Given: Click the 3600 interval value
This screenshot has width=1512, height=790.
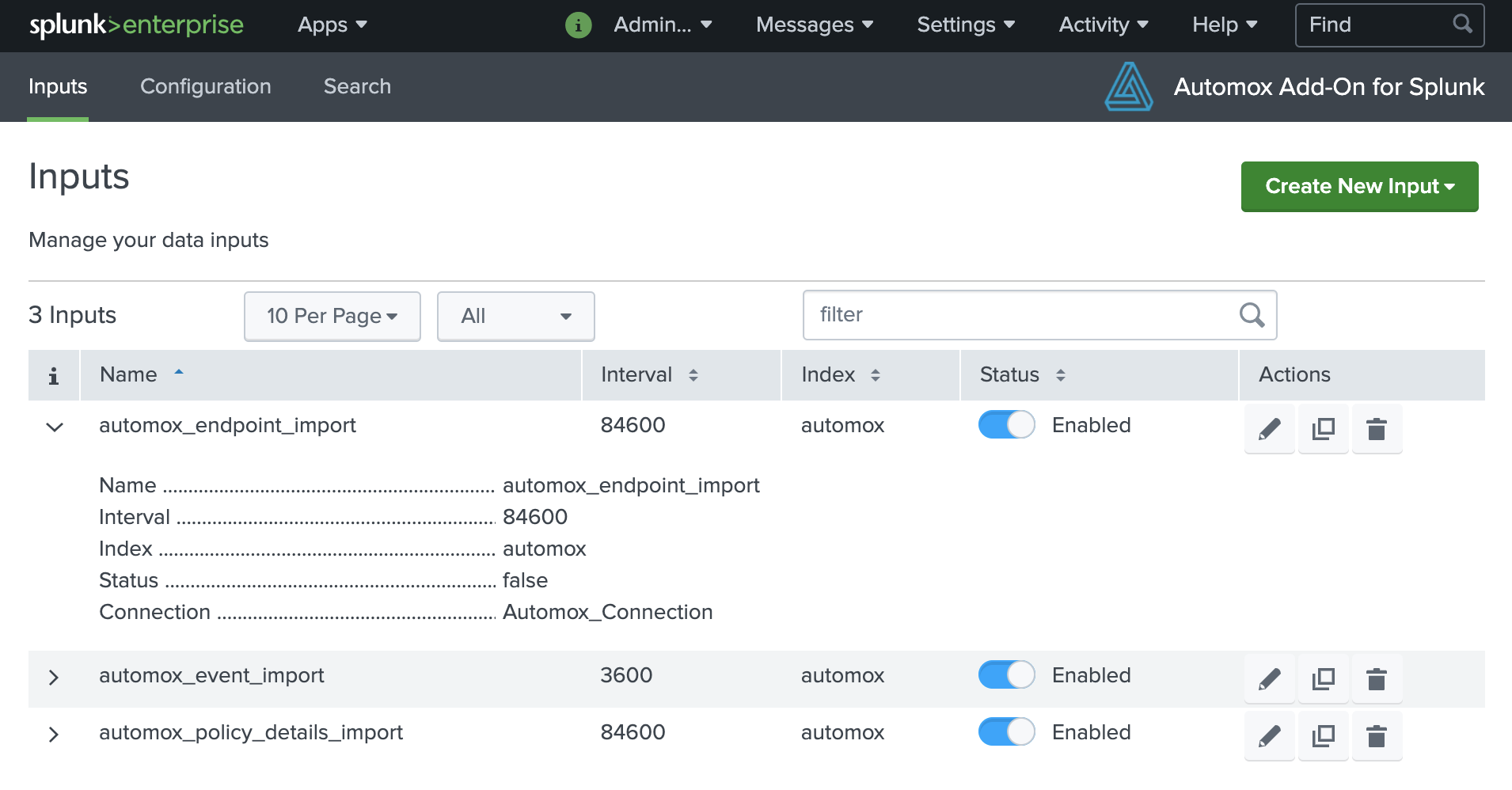Looking at the screenshot, I should pos(626,675).
